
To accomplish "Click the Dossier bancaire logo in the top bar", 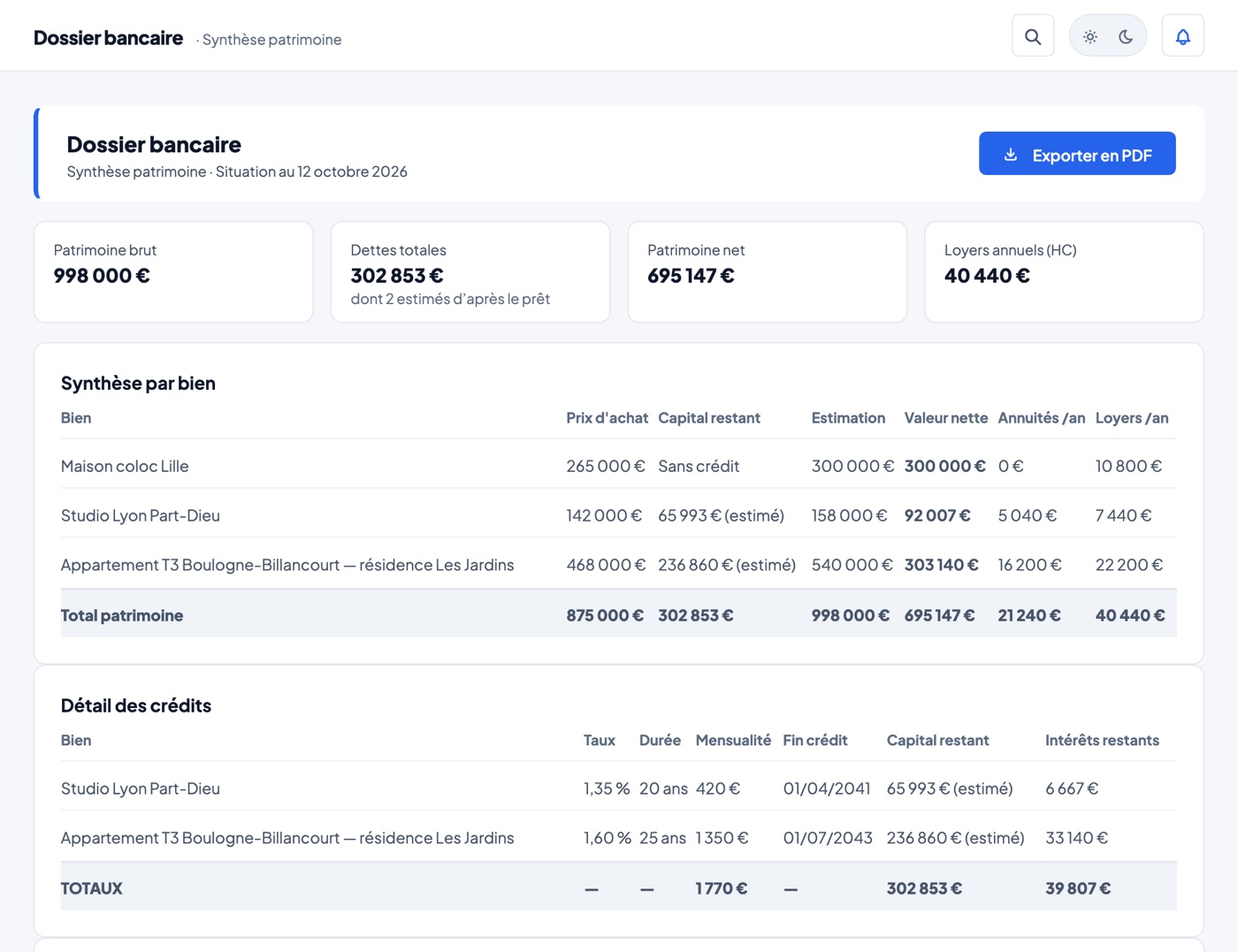I will pyautogui.click(x=108, y=38).
